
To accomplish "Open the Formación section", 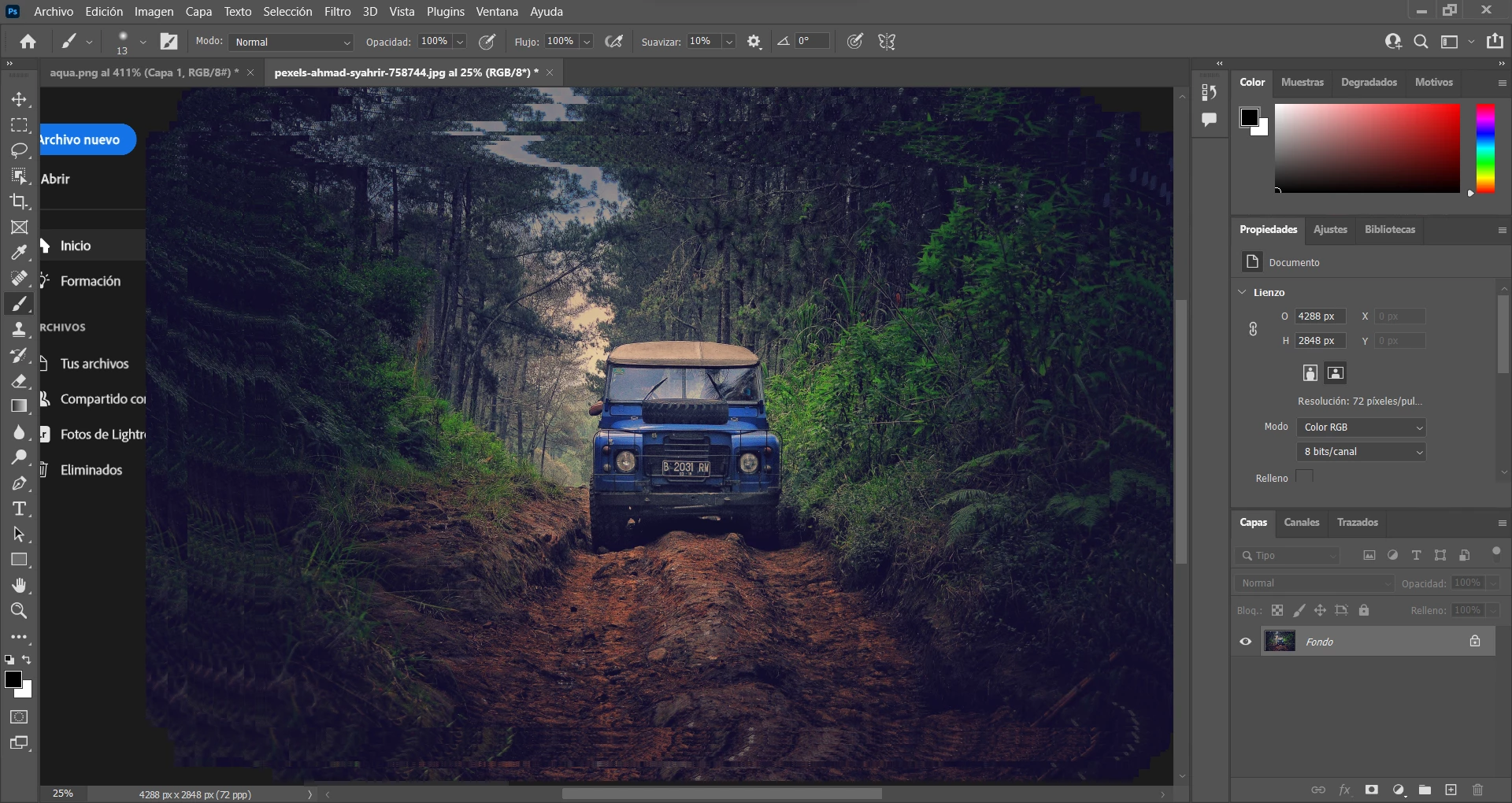I will (x=91, y=281).
